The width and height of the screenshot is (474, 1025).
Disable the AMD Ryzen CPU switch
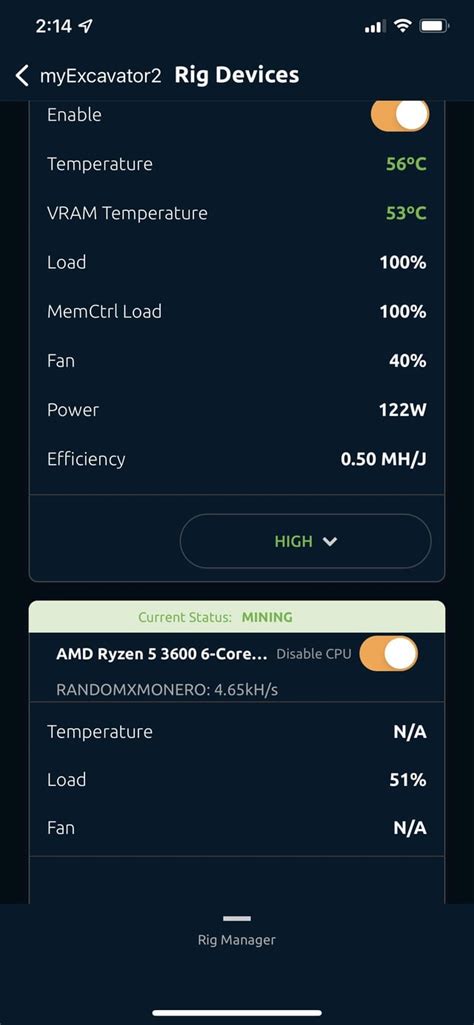pyautogui.click(x=388, y=653)
